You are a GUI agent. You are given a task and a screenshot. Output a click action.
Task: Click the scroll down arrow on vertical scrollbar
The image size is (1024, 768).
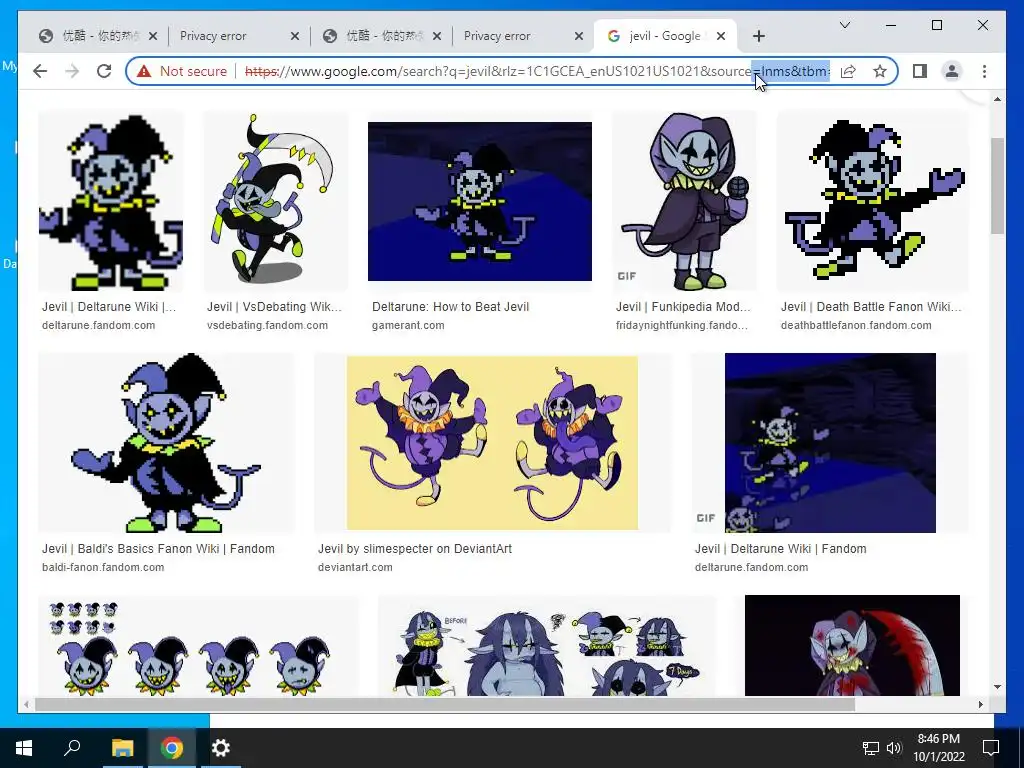(997, 687)
